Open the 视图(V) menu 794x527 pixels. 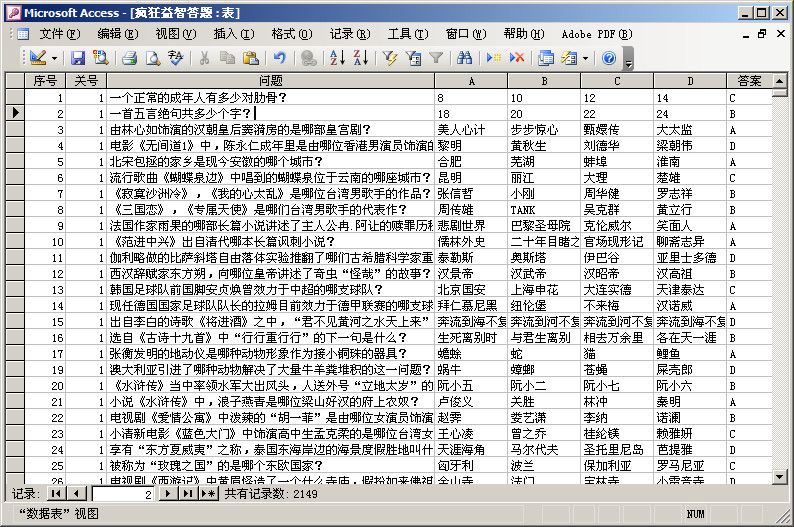[x=176, y=34]
